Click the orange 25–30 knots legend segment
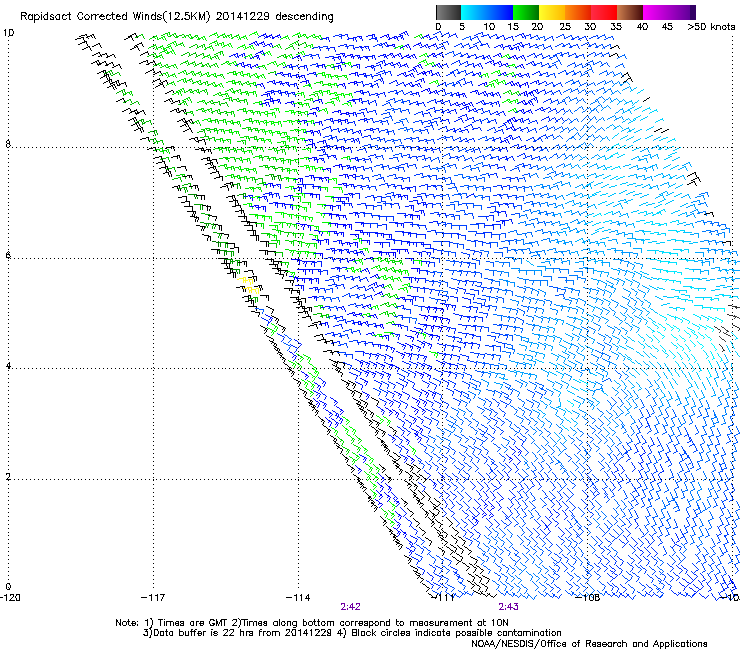 point(578,12)
